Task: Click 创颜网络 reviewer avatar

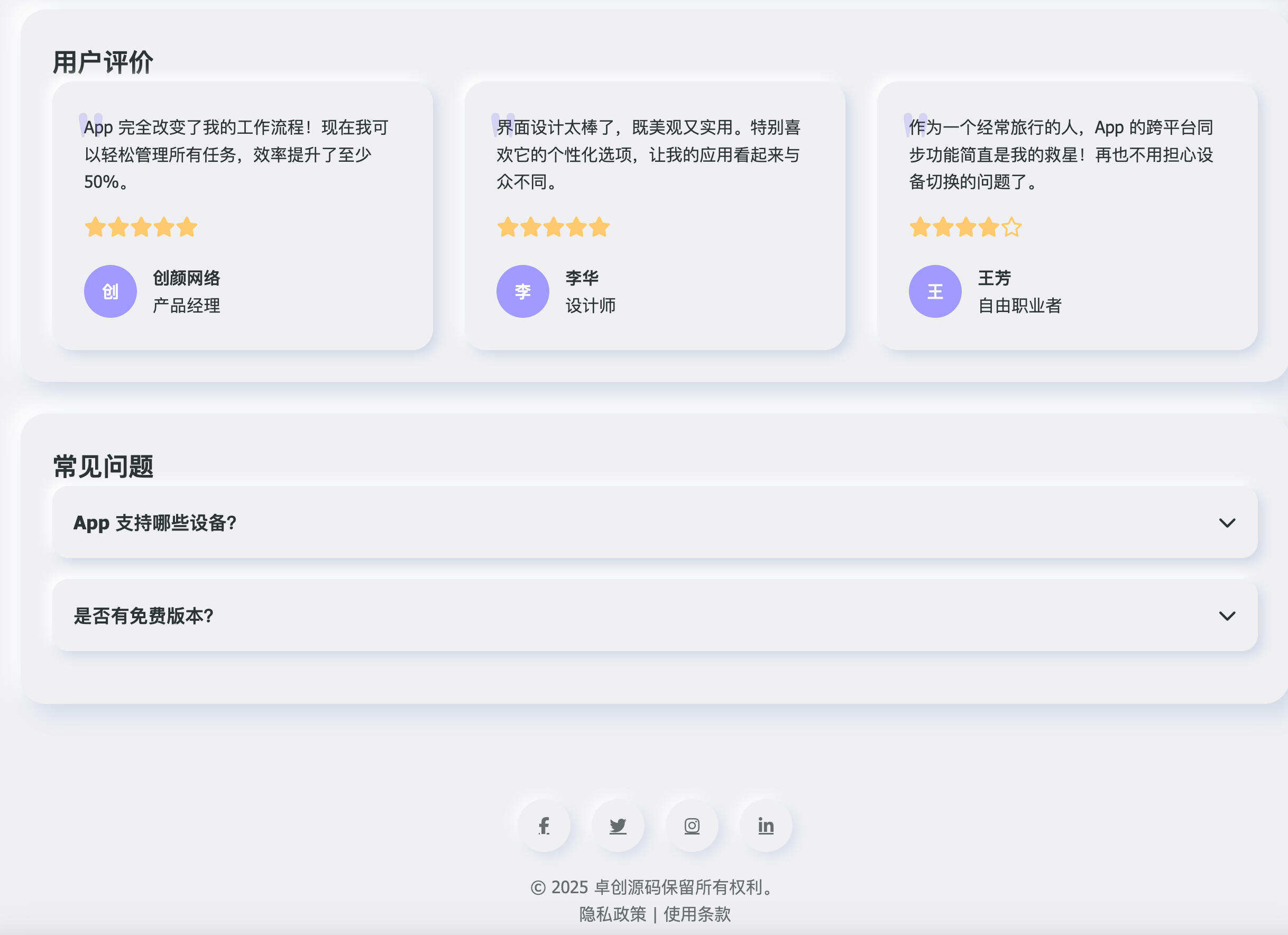Action: tap(109, 291)
